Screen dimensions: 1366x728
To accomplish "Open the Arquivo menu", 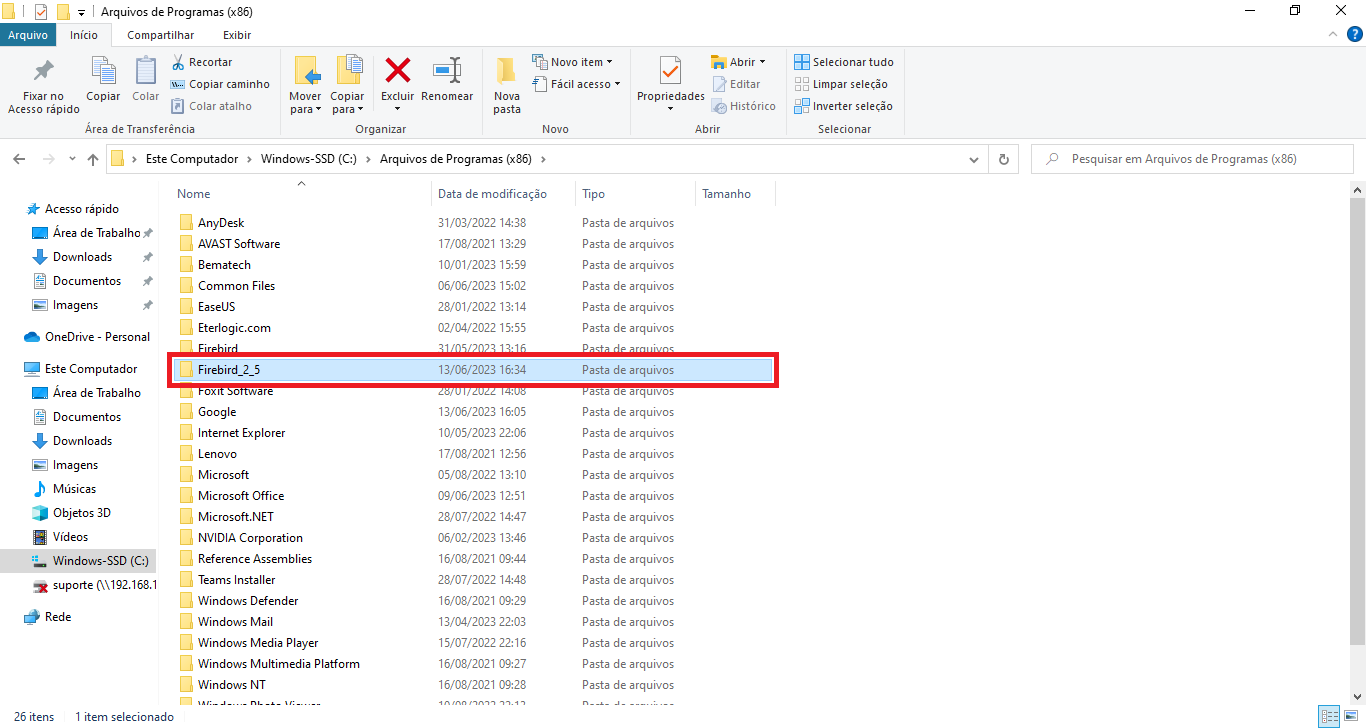I will [28, 35].
